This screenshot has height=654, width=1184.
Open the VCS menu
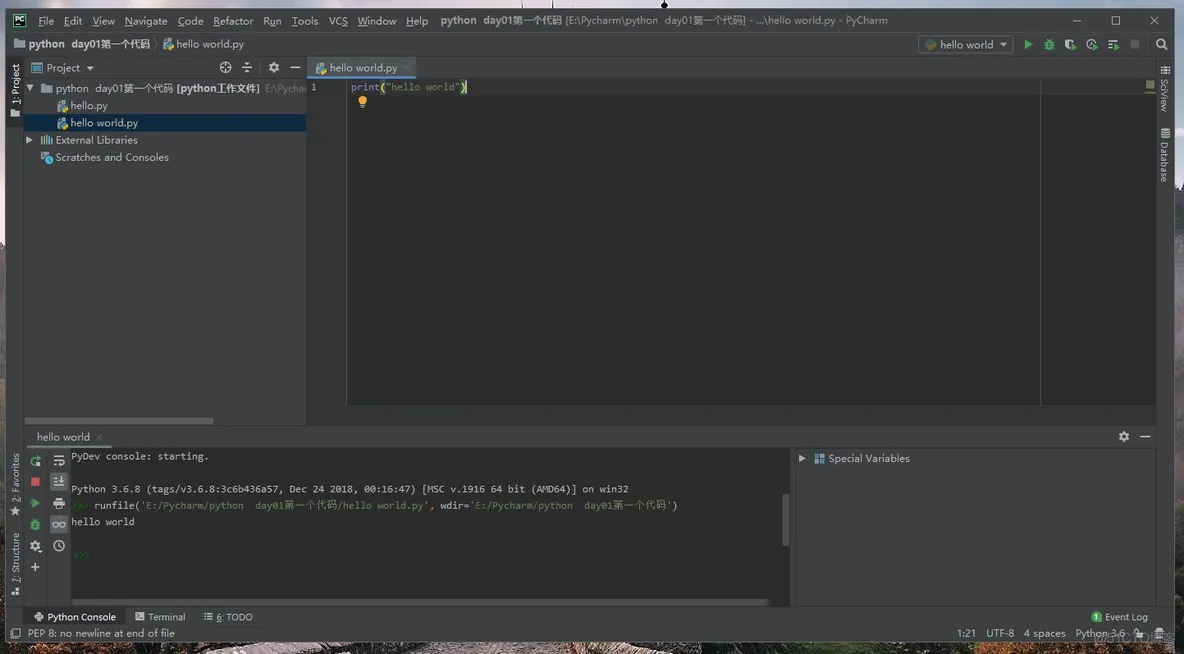click(x=338, y=21)
